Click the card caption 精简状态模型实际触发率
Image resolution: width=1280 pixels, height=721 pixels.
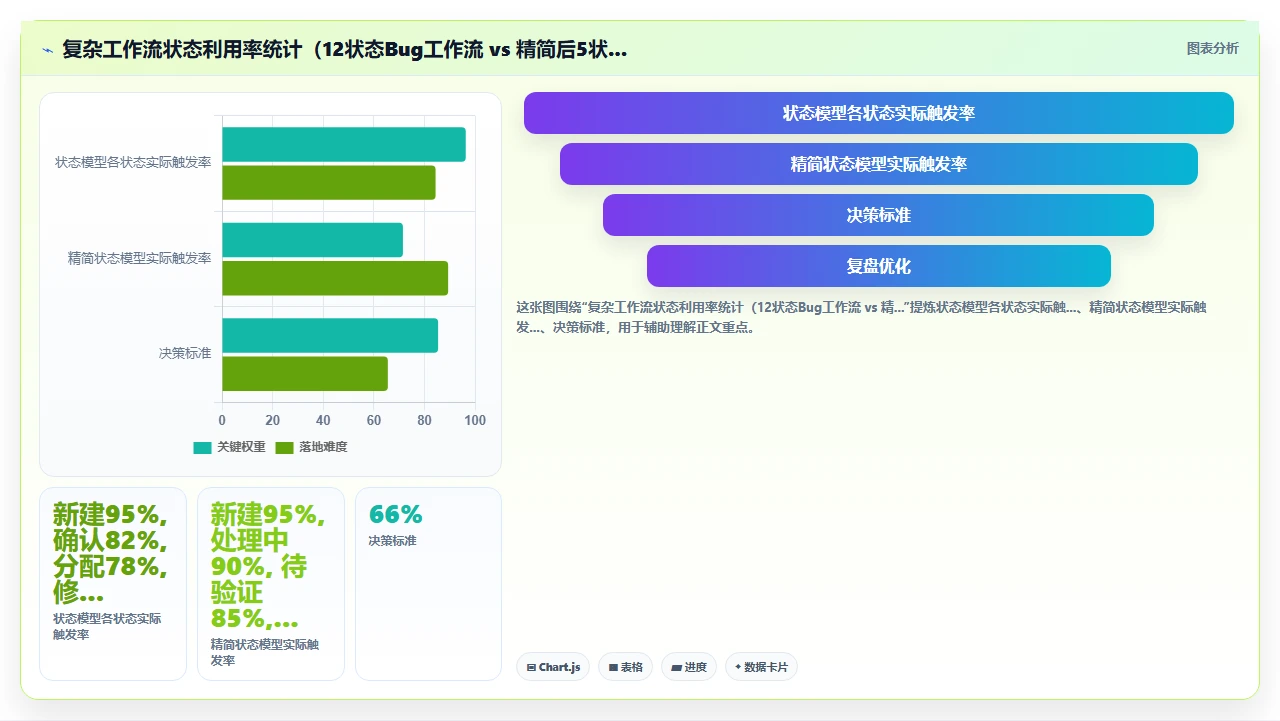coord(265,653)
